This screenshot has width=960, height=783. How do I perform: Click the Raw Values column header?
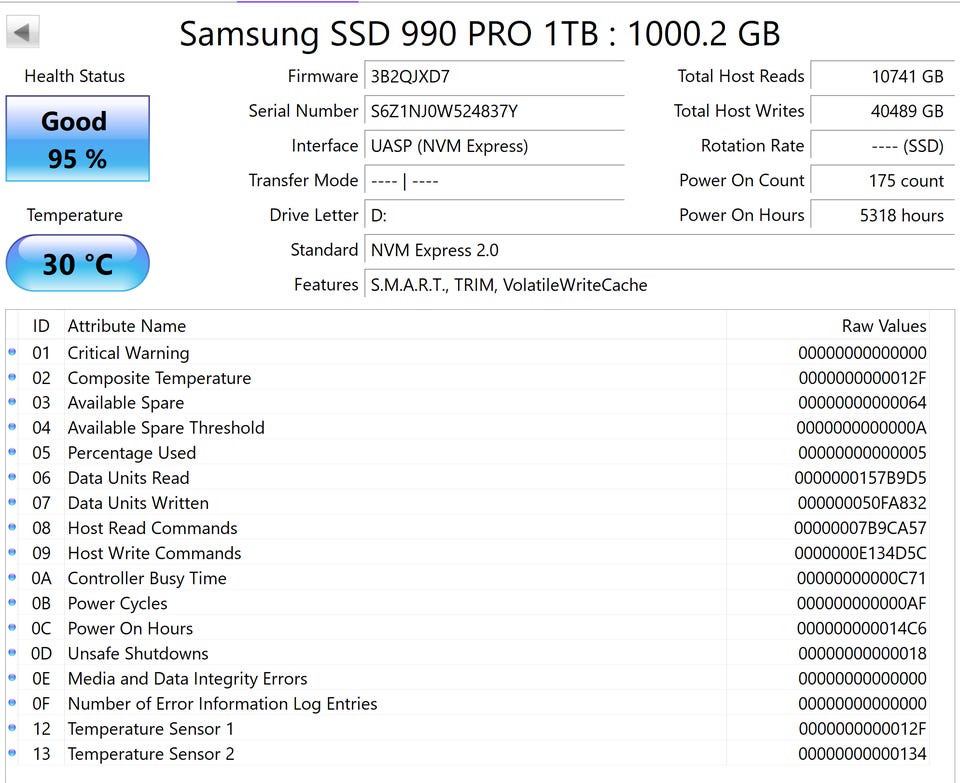[829, 326]
